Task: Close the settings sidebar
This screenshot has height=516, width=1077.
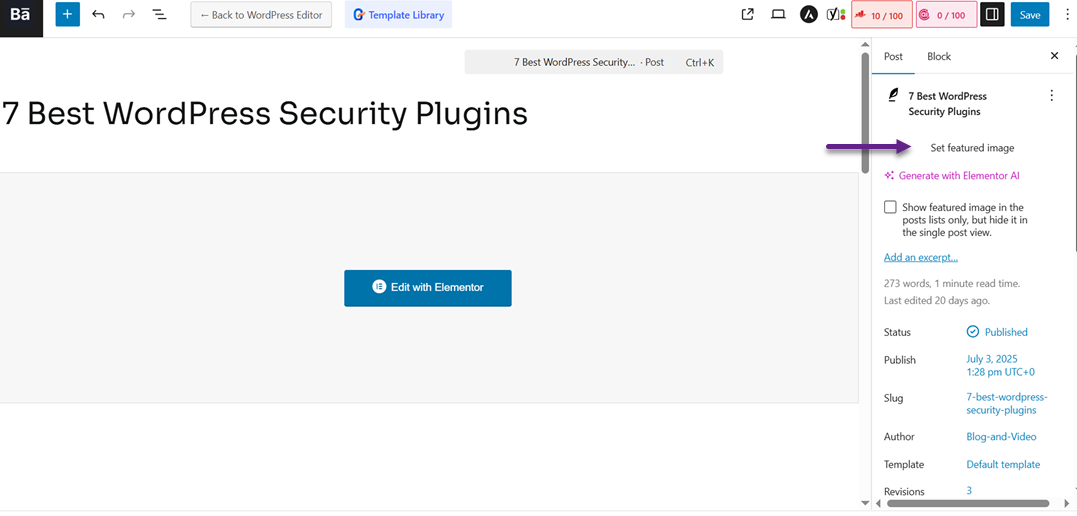Action: [1054, 56]
